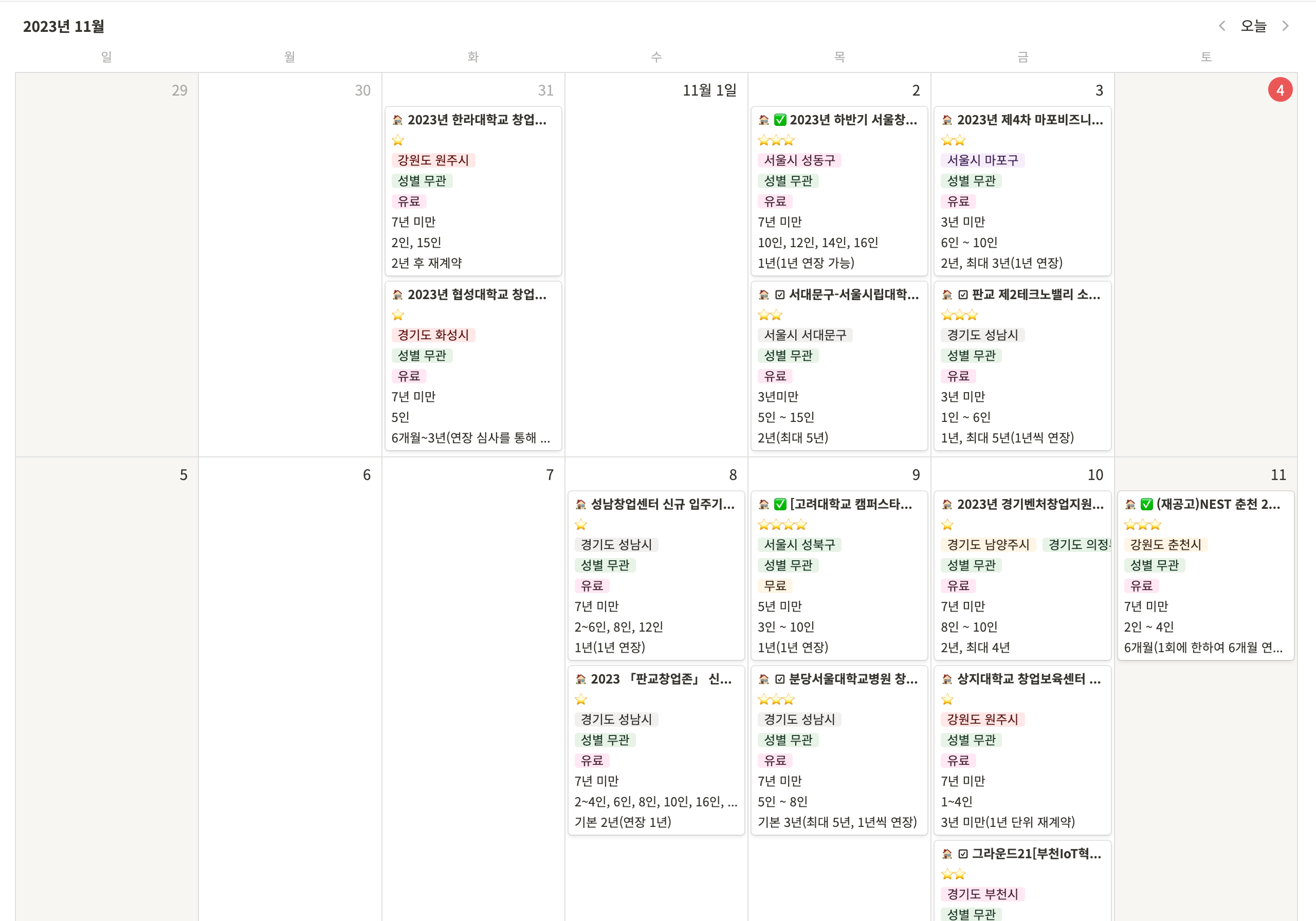Click the house icon on 성남창업센터 card

pos(580,504)
